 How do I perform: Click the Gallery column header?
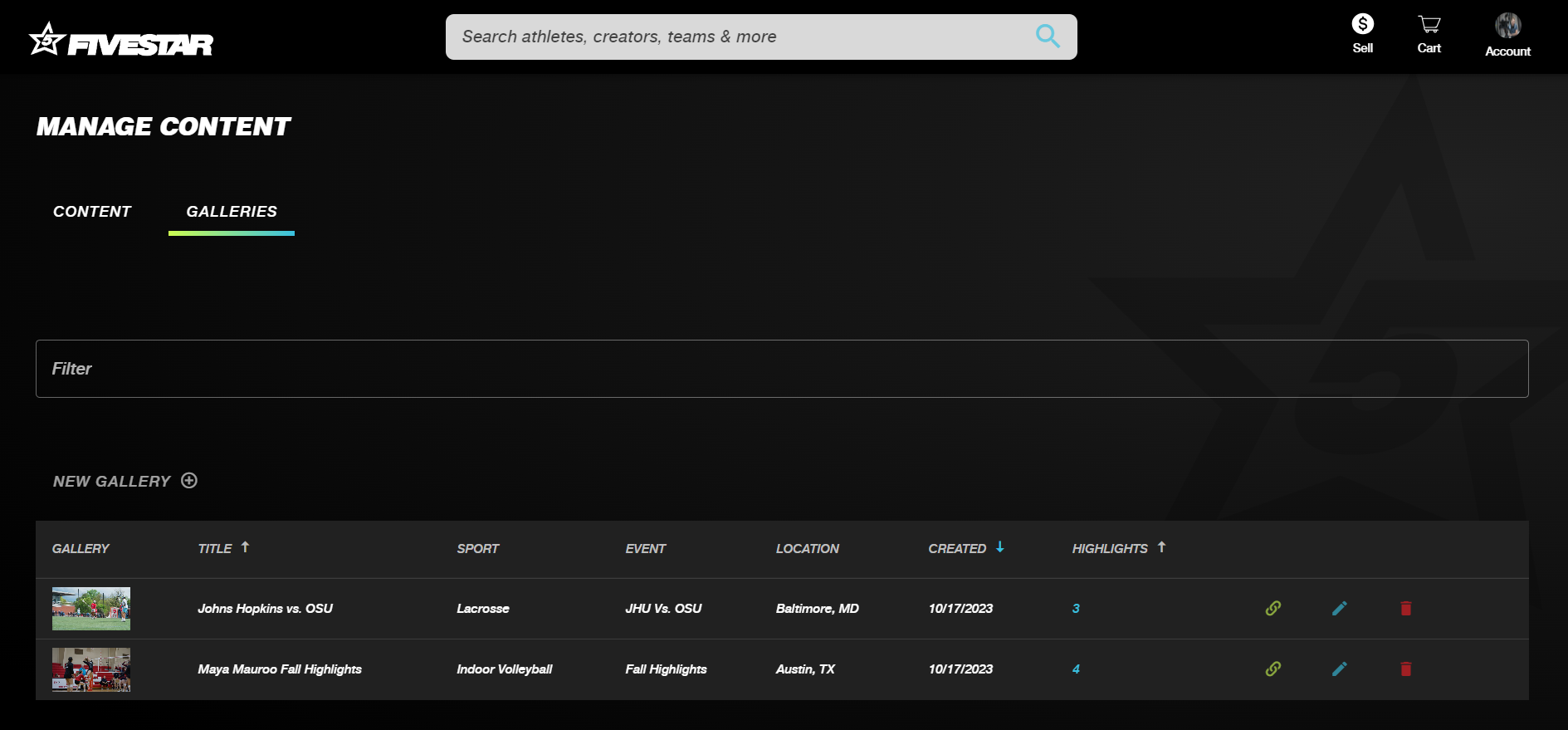coord(81,549)
